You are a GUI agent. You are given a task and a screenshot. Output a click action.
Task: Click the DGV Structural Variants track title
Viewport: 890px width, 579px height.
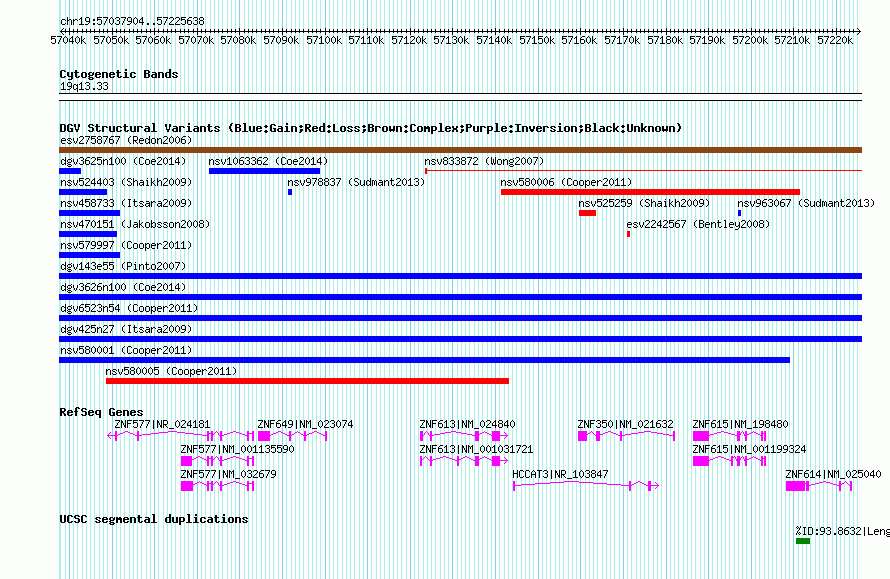[x=371, y=128]
